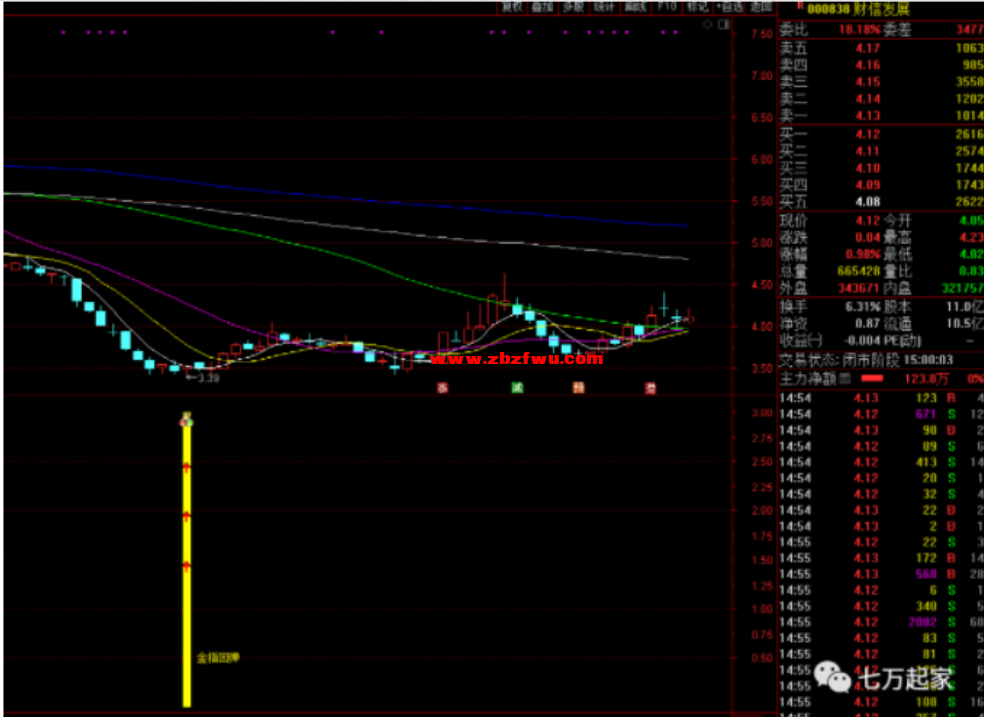The height and width of the screenshot is (717, 984).
Task: Click the tick trade with volume 340
Action: pyautogui.click(x=881, y=606)
